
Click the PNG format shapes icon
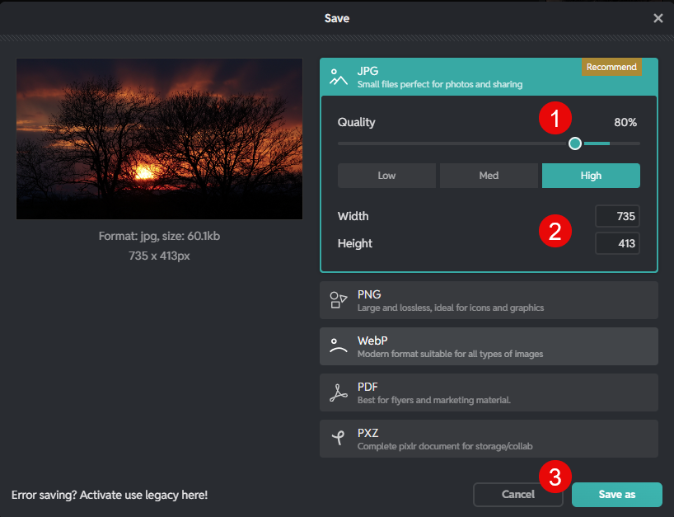(338, 300)
